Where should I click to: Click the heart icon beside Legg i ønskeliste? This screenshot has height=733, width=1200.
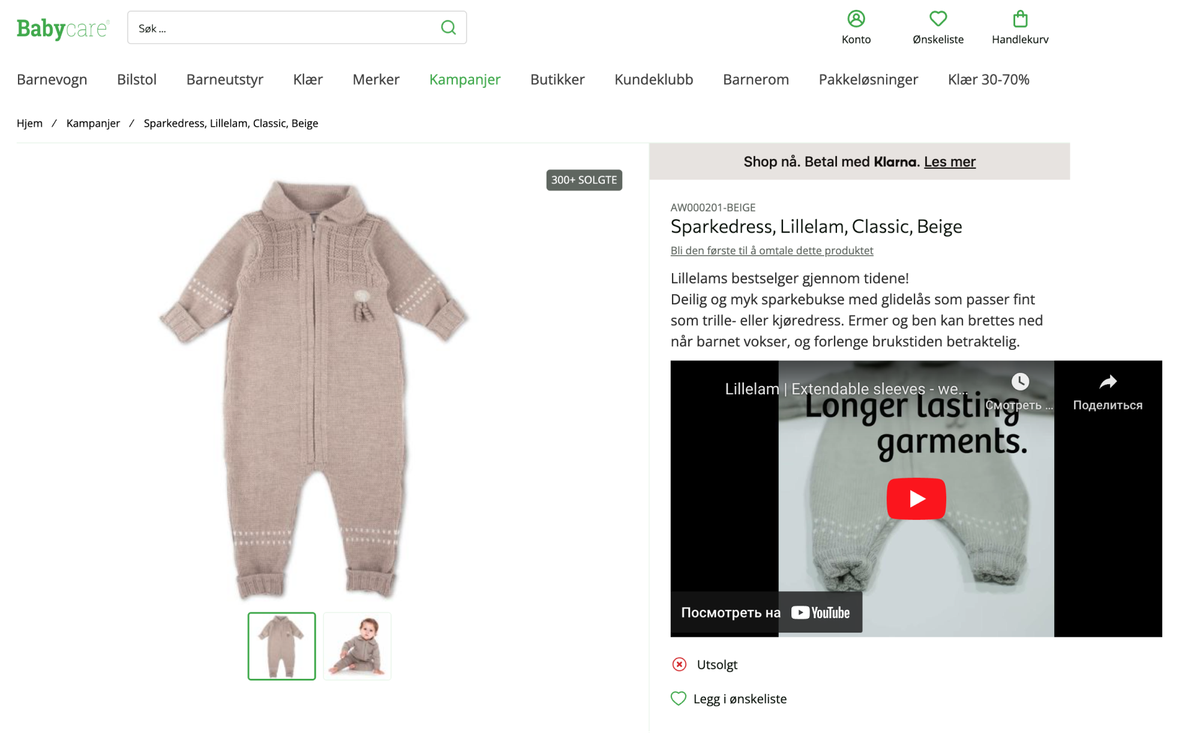click(678, 699)
